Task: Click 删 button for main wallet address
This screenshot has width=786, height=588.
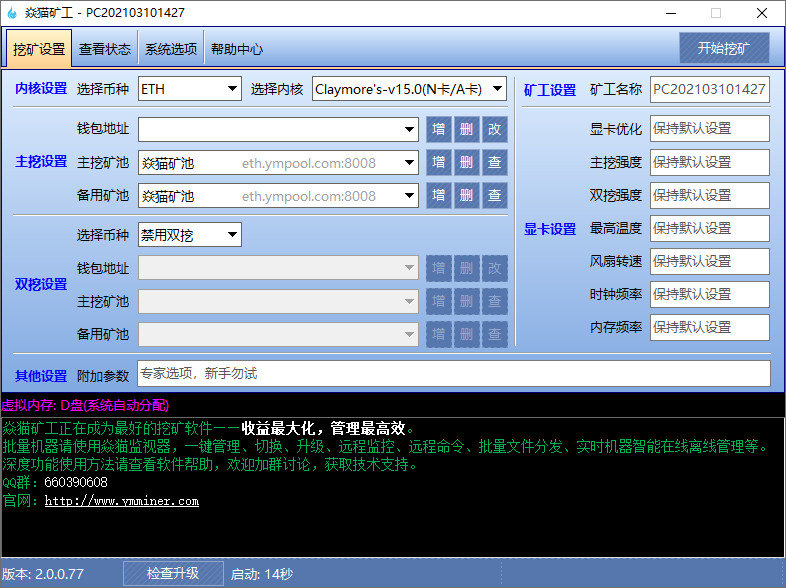Action: coord(467,129)
